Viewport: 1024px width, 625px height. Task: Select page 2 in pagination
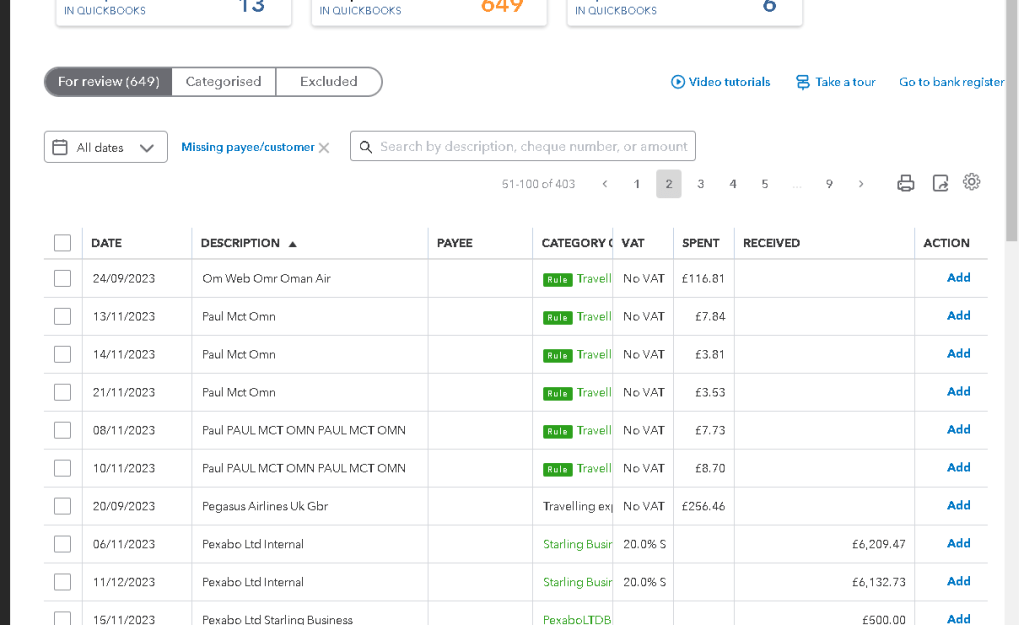(669, 184)
